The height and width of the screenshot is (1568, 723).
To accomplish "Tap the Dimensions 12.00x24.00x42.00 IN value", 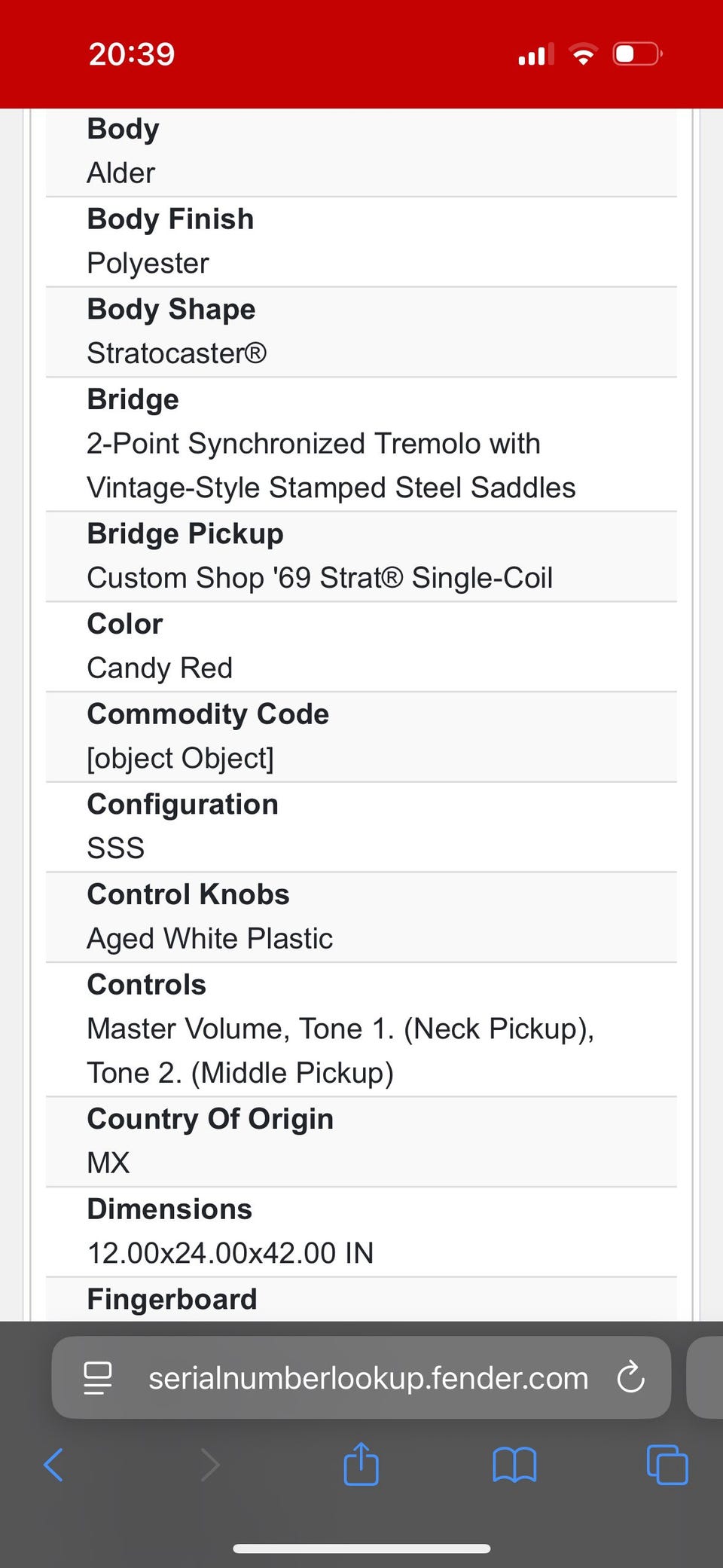I will click(x=230, y=1253).
